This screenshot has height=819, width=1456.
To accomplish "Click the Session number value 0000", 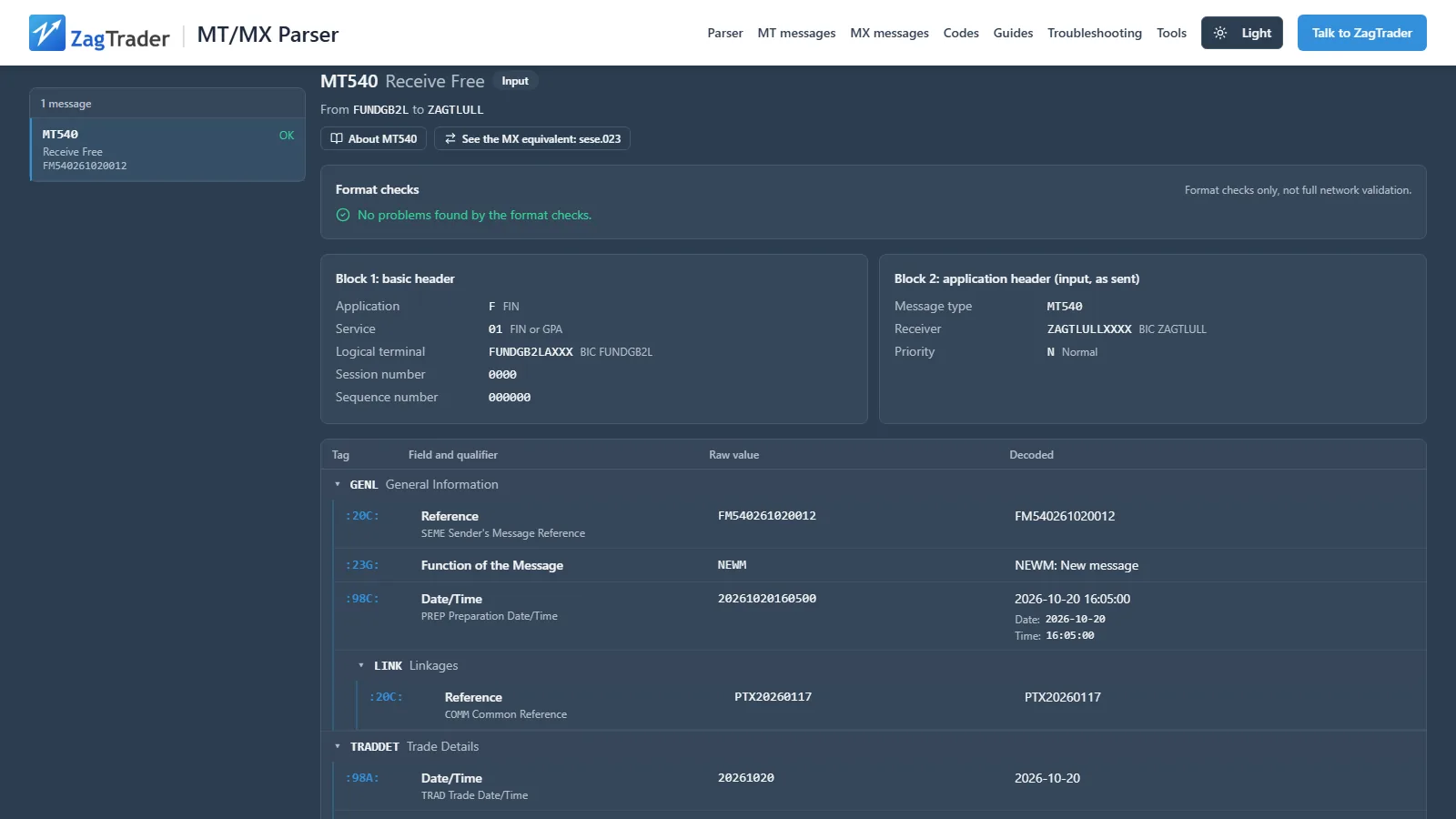I will [x=502, y=375].
